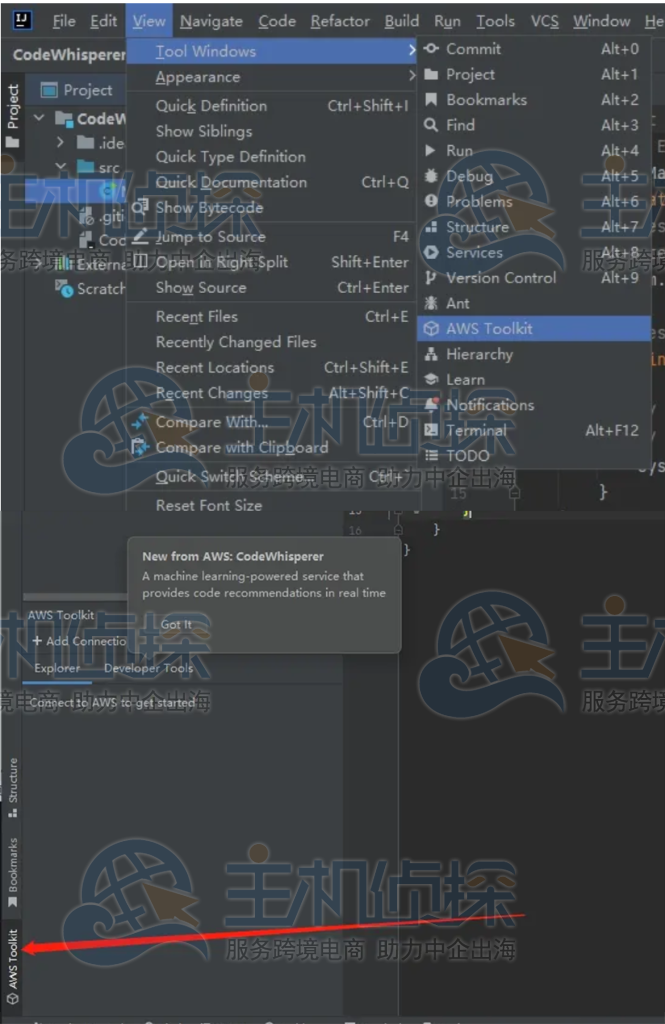Click Add Connection in AWS Toolkit
This screenshot has width=665, height=1024.
[x=79, y=641]
